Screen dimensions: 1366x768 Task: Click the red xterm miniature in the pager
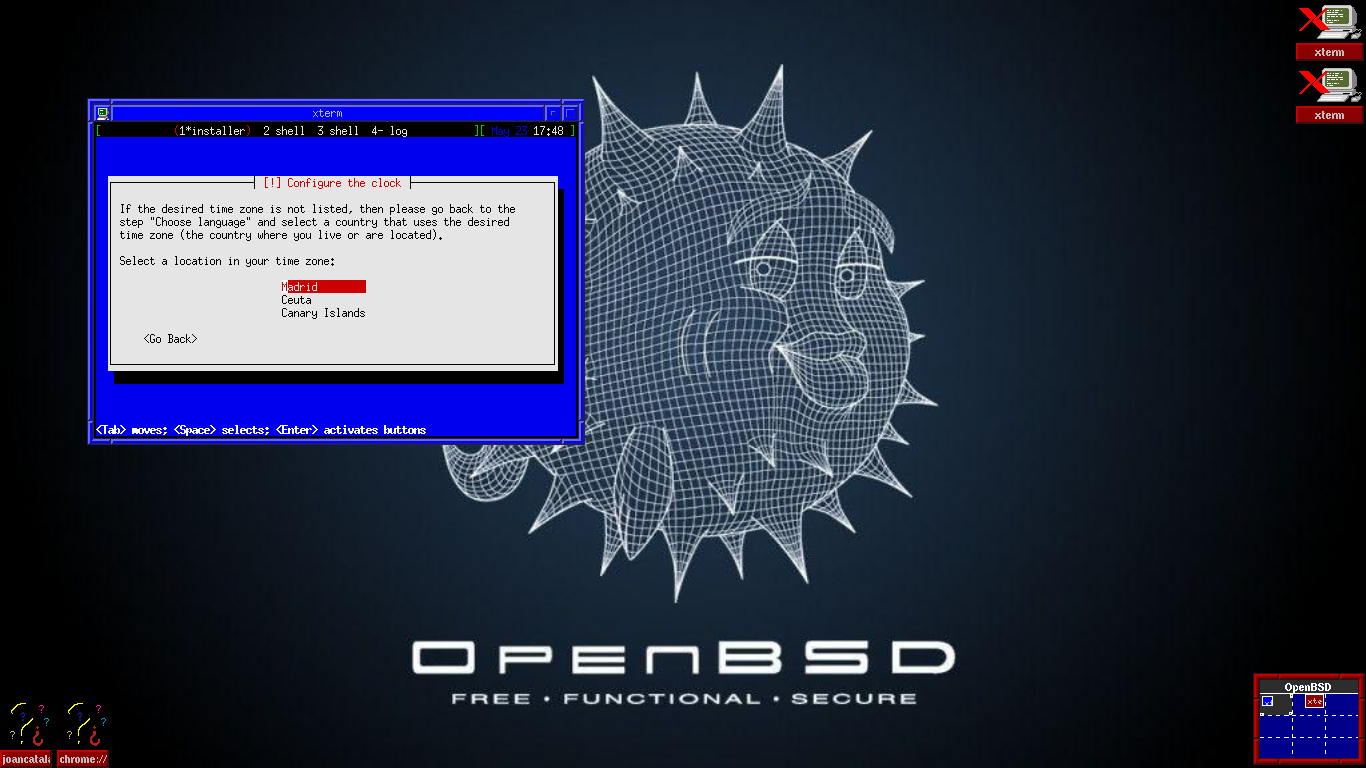pyautogui.click(x=1314, y=701)
